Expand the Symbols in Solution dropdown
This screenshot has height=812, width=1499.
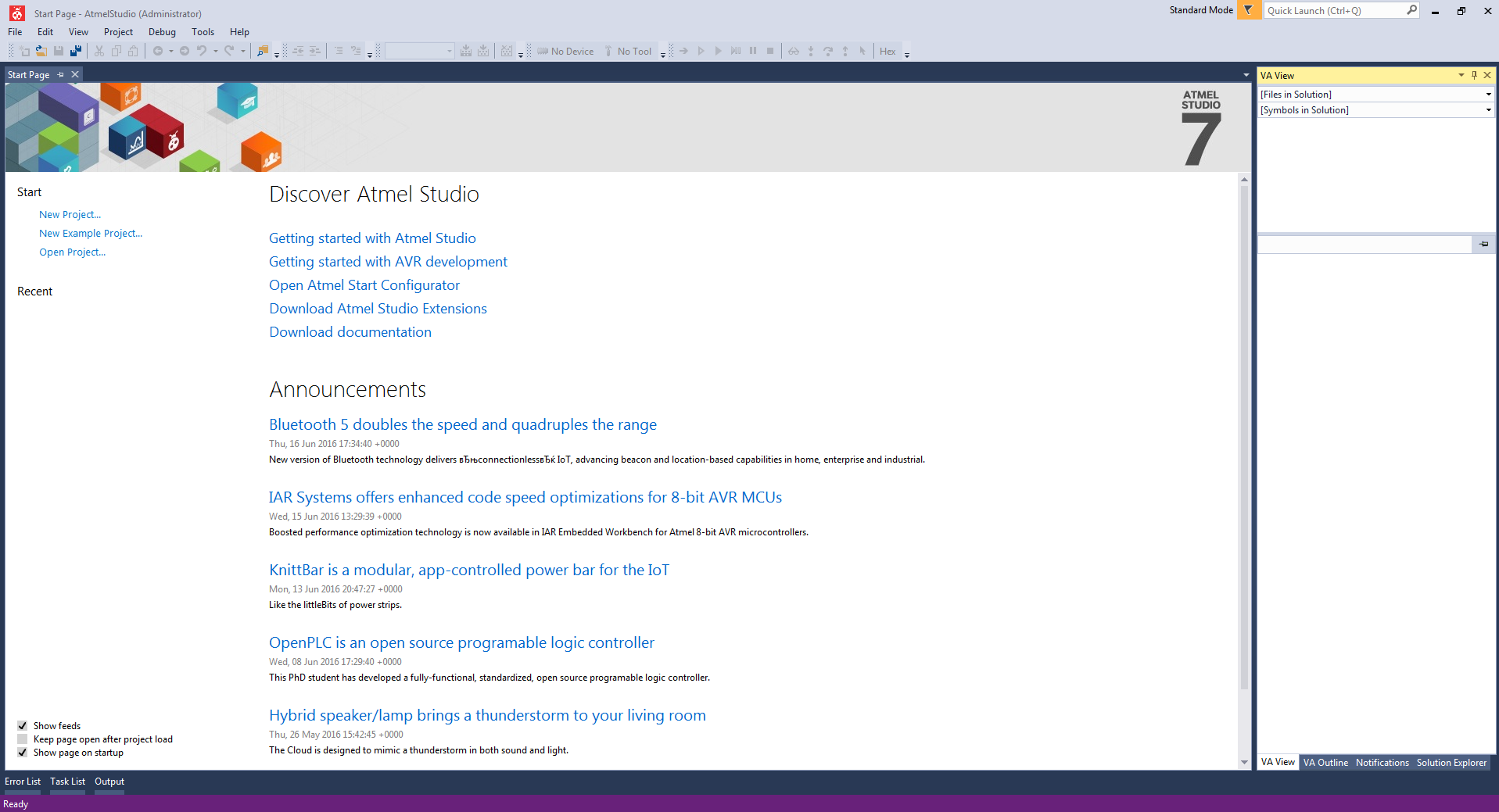tap(1487, 109)
